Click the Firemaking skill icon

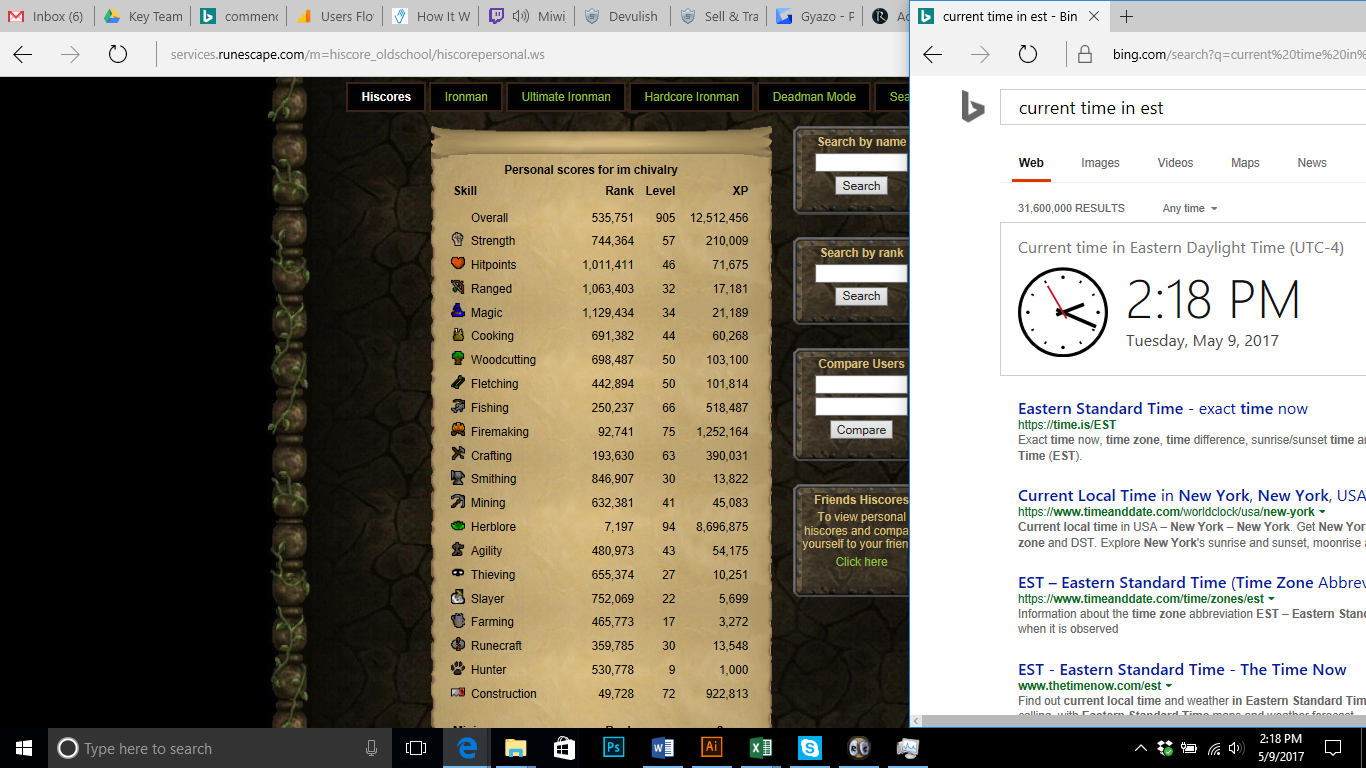coord(458,431)
